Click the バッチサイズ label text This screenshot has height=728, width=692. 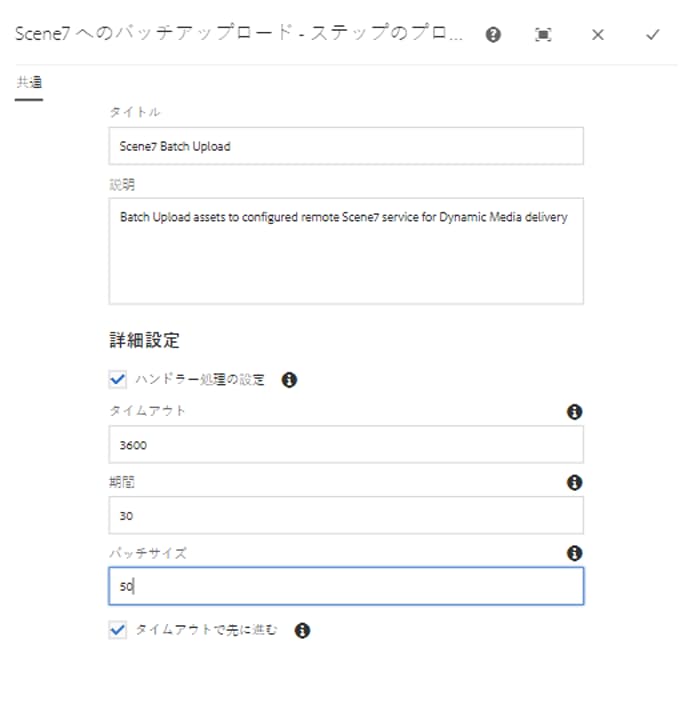[148, 553]
